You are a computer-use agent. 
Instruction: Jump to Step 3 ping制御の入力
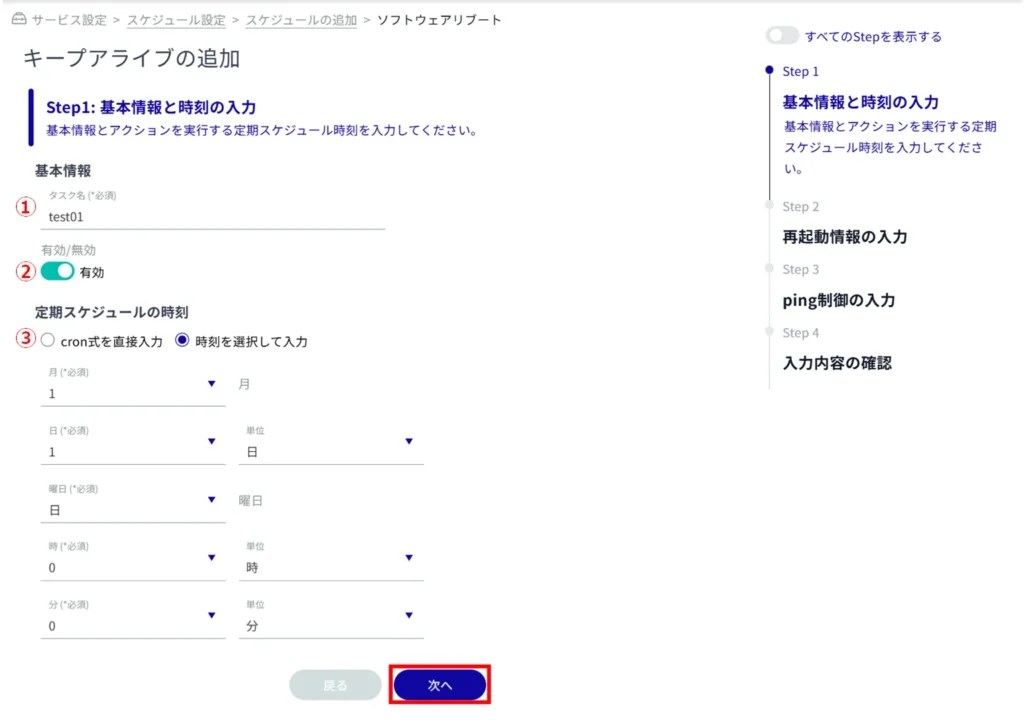point(838,300)
